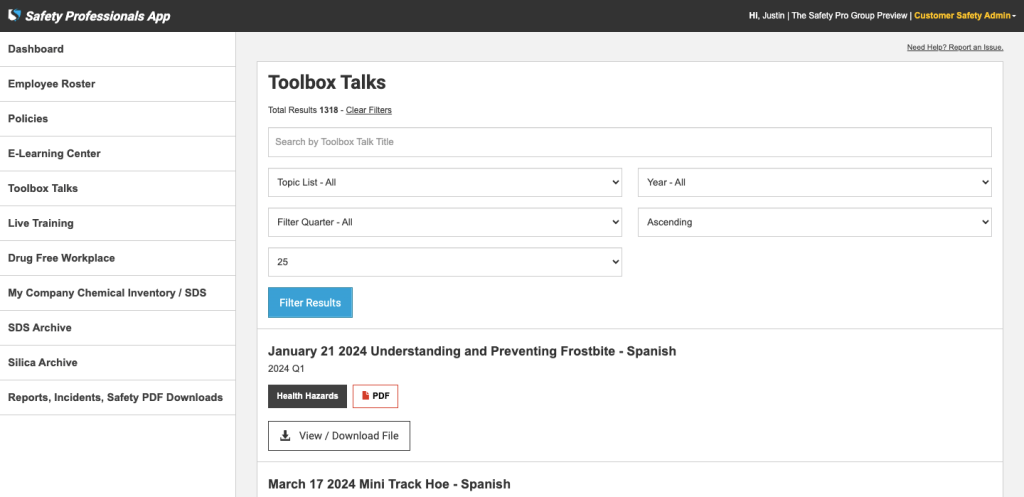This screenshot has width=1024, height=497.
Task: Click the Toolbox Talks page heading
Action: [x=327, y=82]
